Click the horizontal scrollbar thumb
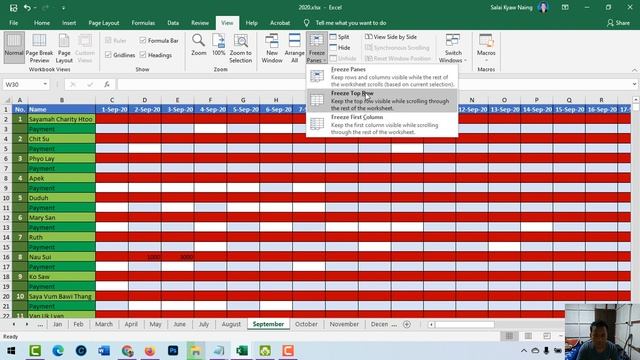 tap(464, 324)
